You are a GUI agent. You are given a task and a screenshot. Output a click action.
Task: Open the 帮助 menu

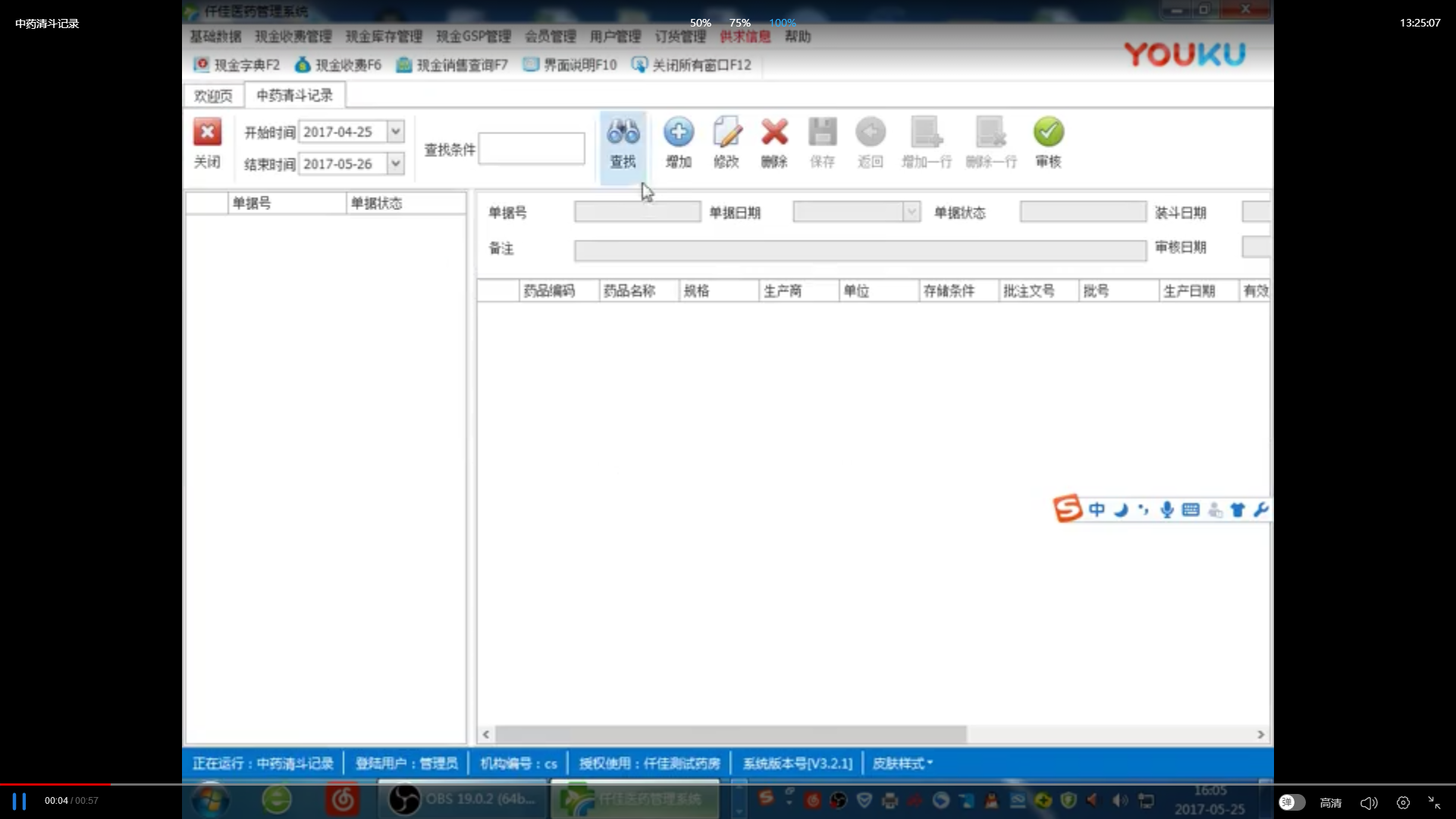[798, 36]
